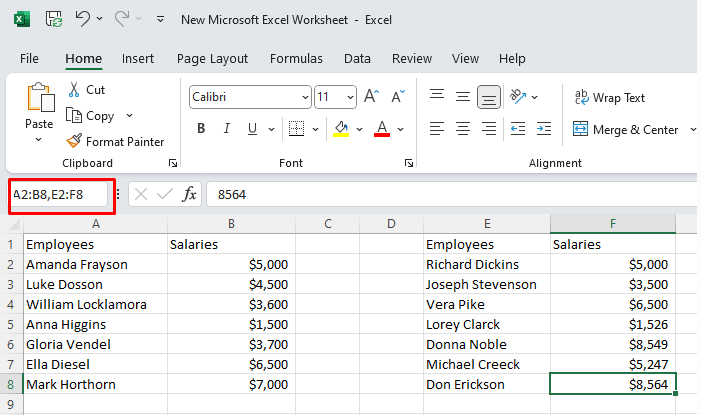
Task: Expand the font size dropdown
Action: (x=349, y=97)
